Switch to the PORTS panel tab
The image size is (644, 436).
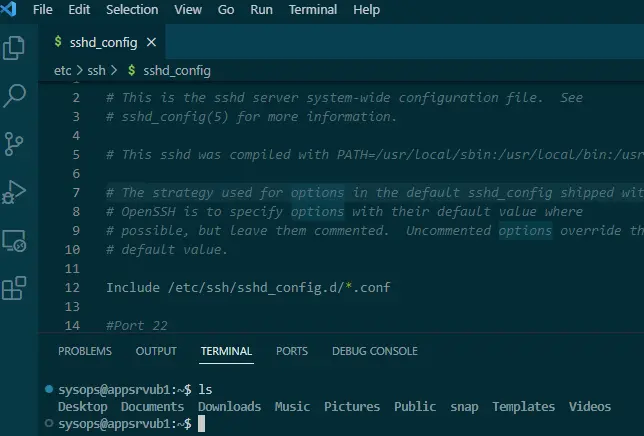click(x=292, y=351)
